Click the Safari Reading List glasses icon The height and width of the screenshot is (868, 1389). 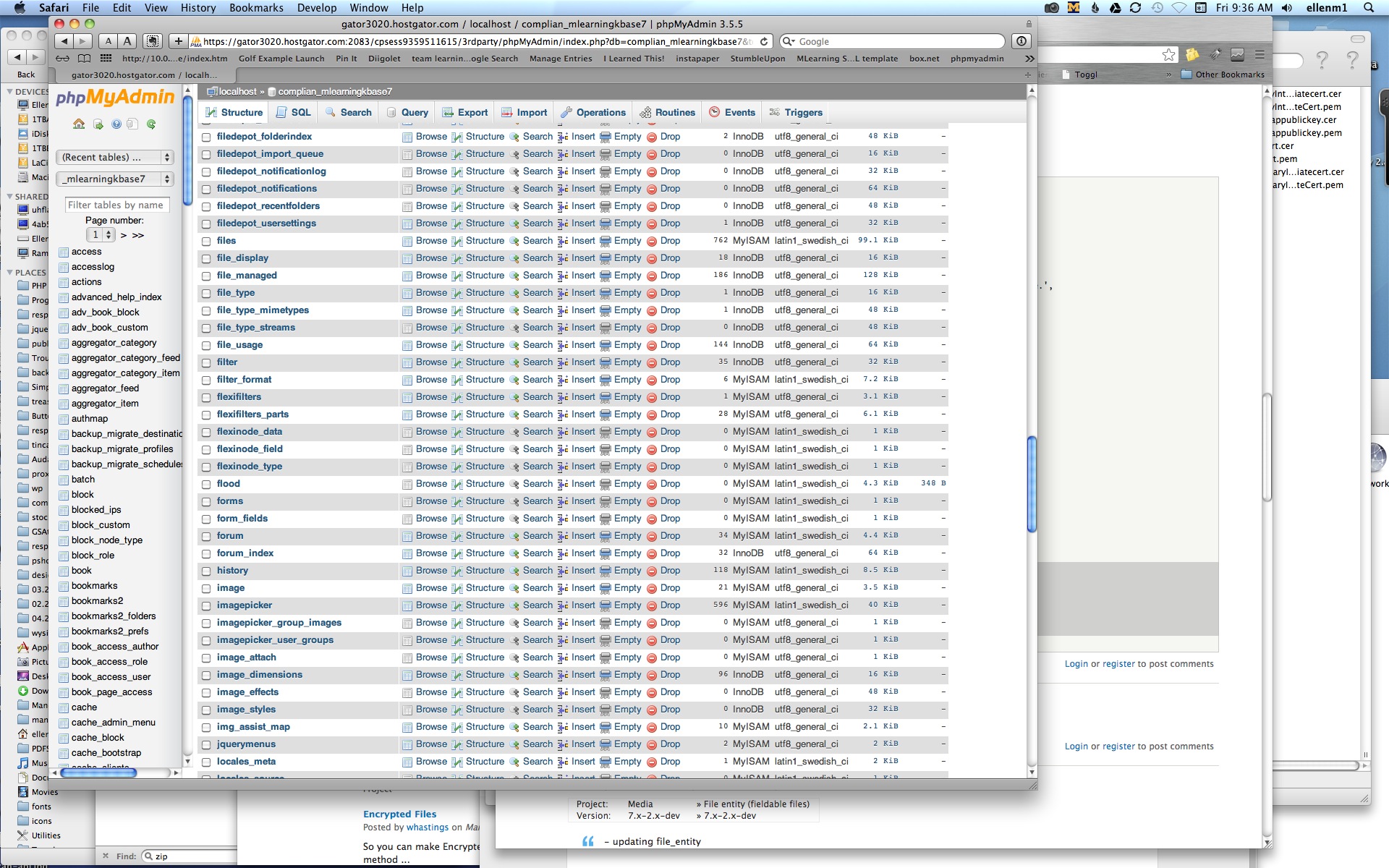click(63, 59)
